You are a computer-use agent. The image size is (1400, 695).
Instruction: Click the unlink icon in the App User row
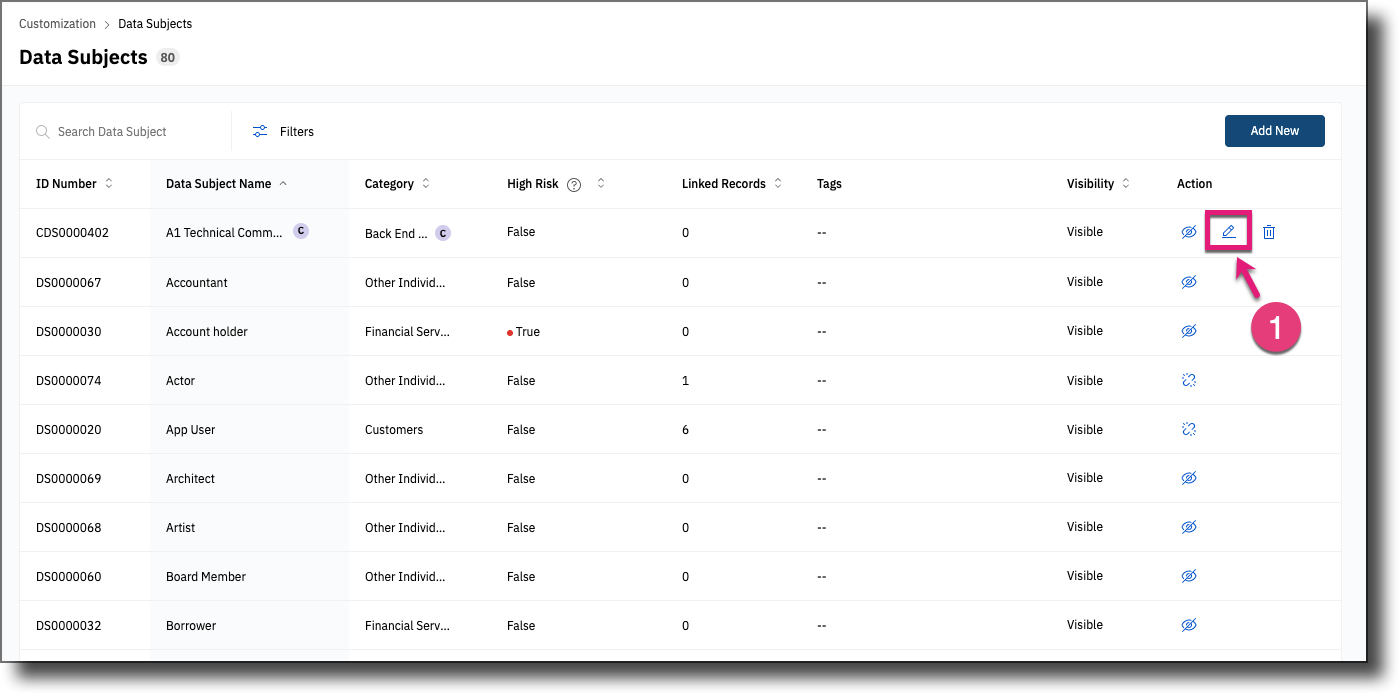click(1189, 429)
